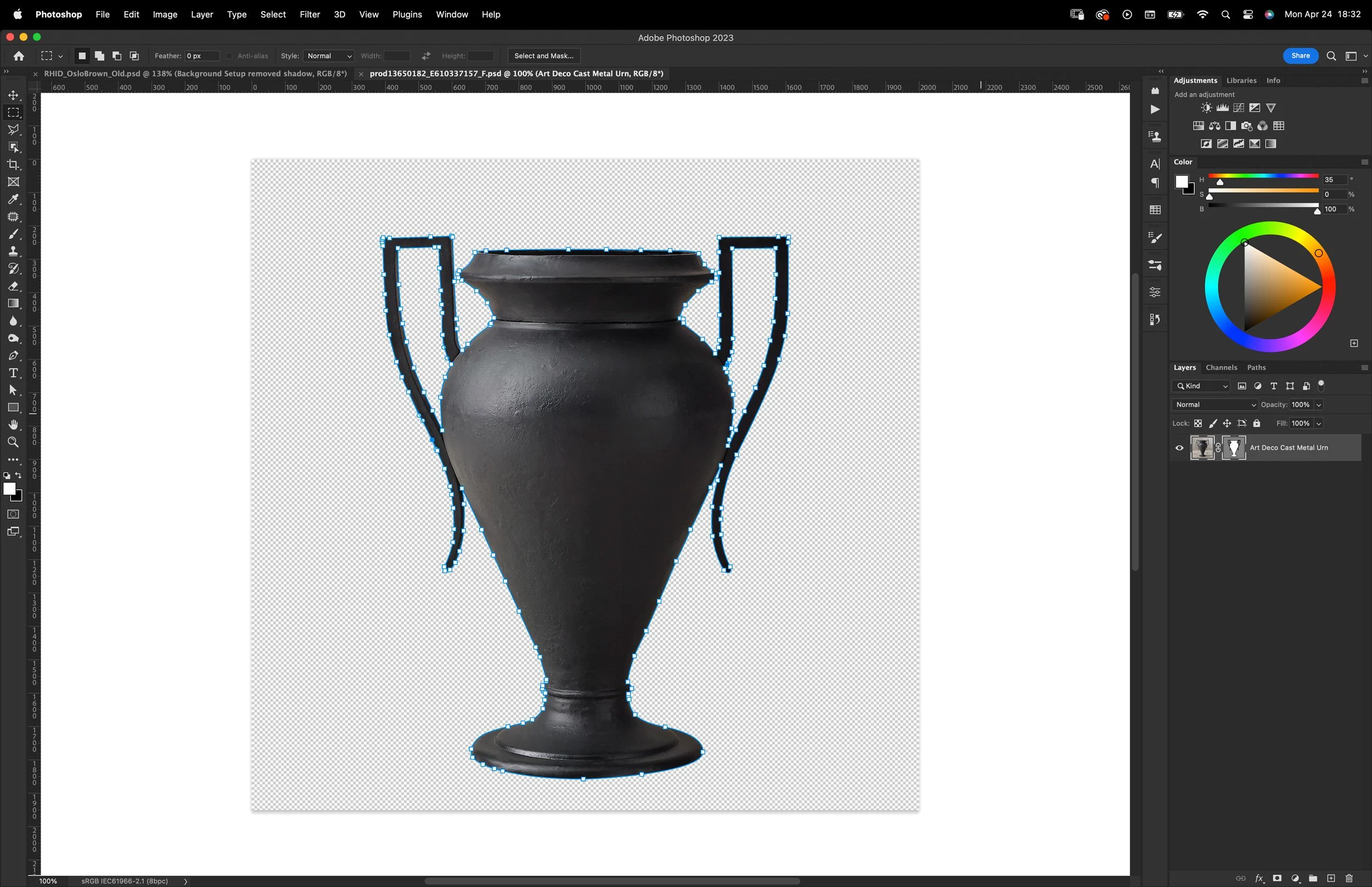This screenshot has width=1372, height=887.
Task: Select the Move tool
Action: (x=13, y=95)
